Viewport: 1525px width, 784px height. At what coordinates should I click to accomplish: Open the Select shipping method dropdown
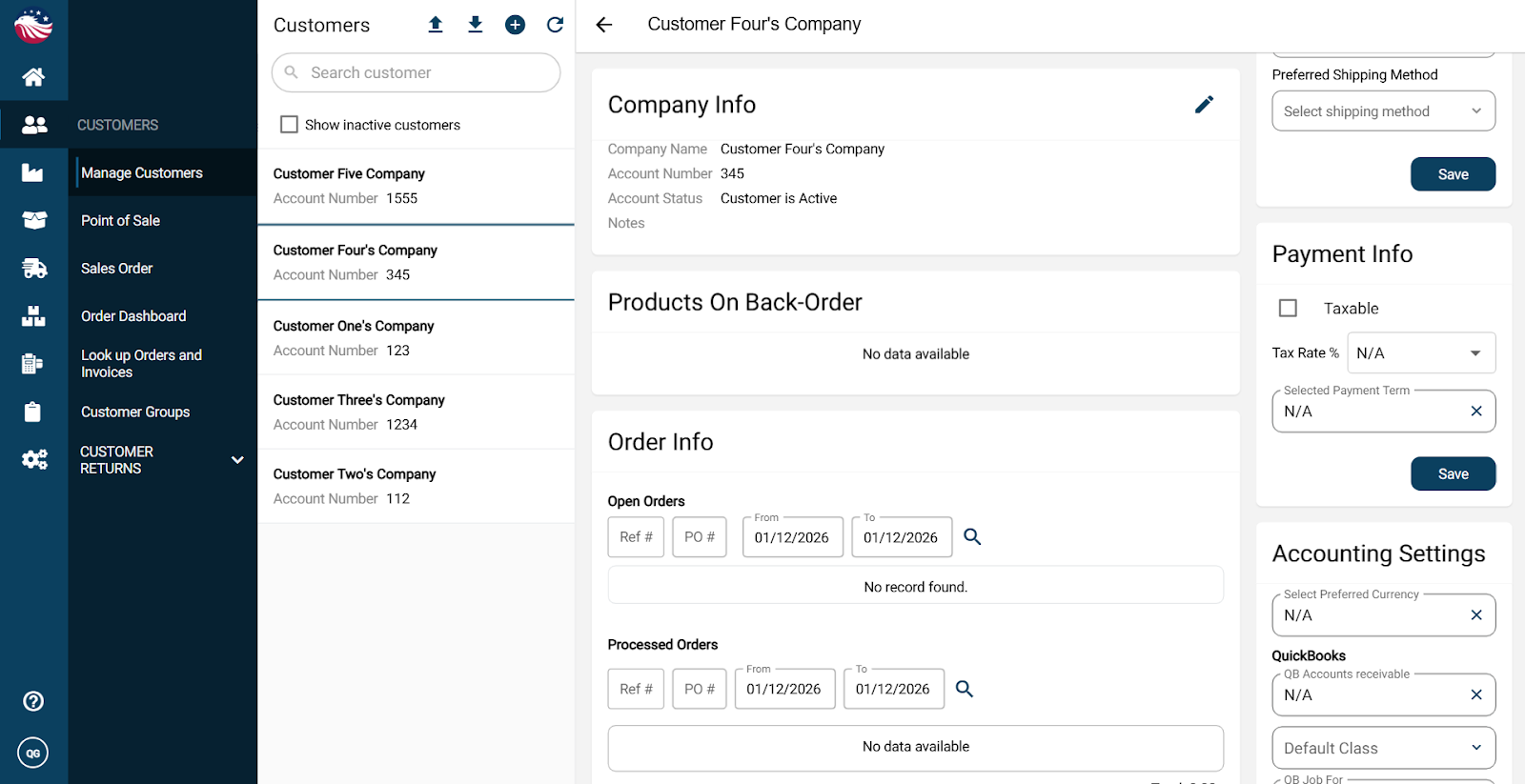pos(1383,111)
